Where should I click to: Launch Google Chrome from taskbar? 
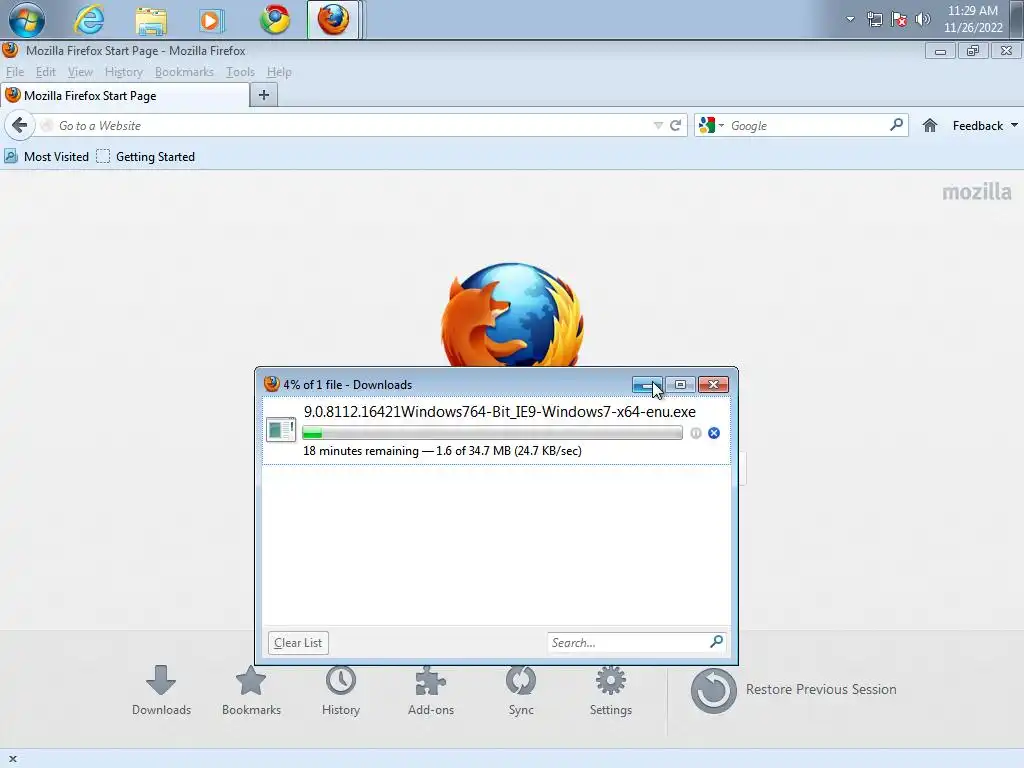click(275, 20)
